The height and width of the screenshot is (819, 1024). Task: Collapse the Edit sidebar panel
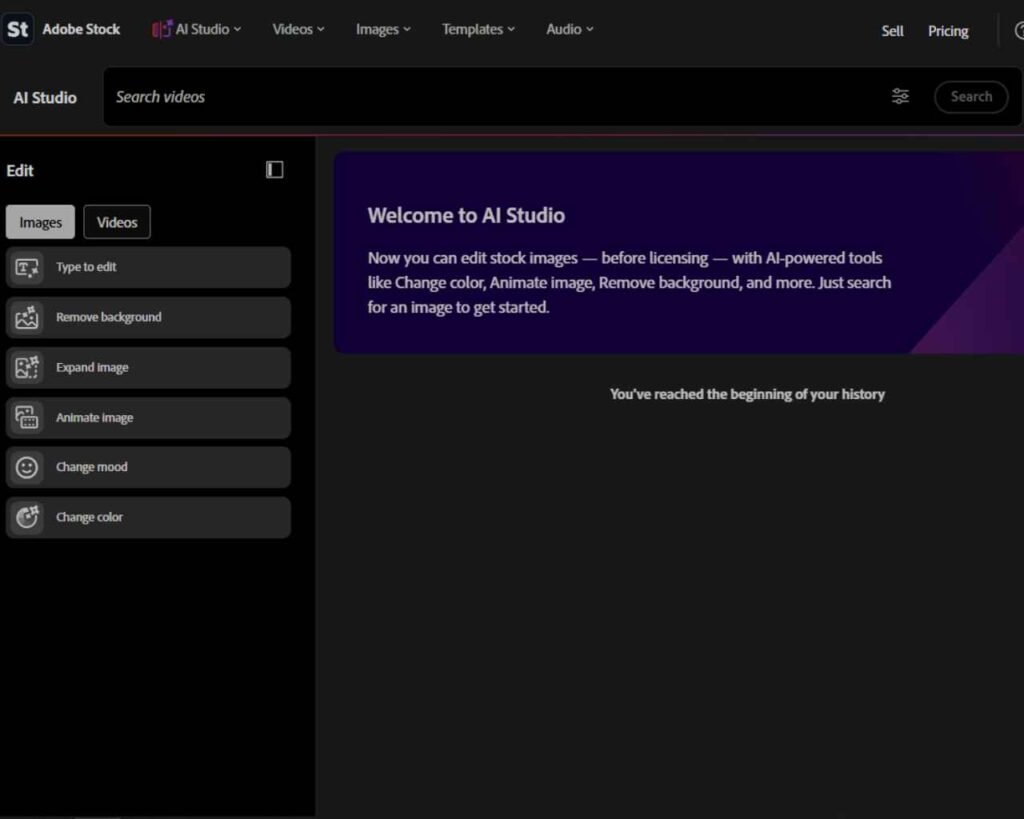[274, 170]
